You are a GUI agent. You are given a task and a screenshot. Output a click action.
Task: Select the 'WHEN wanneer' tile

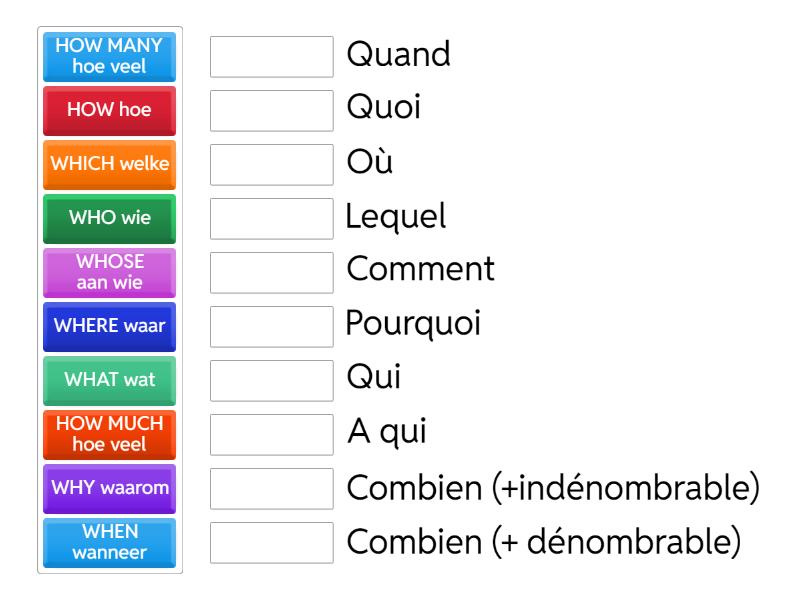109,542
